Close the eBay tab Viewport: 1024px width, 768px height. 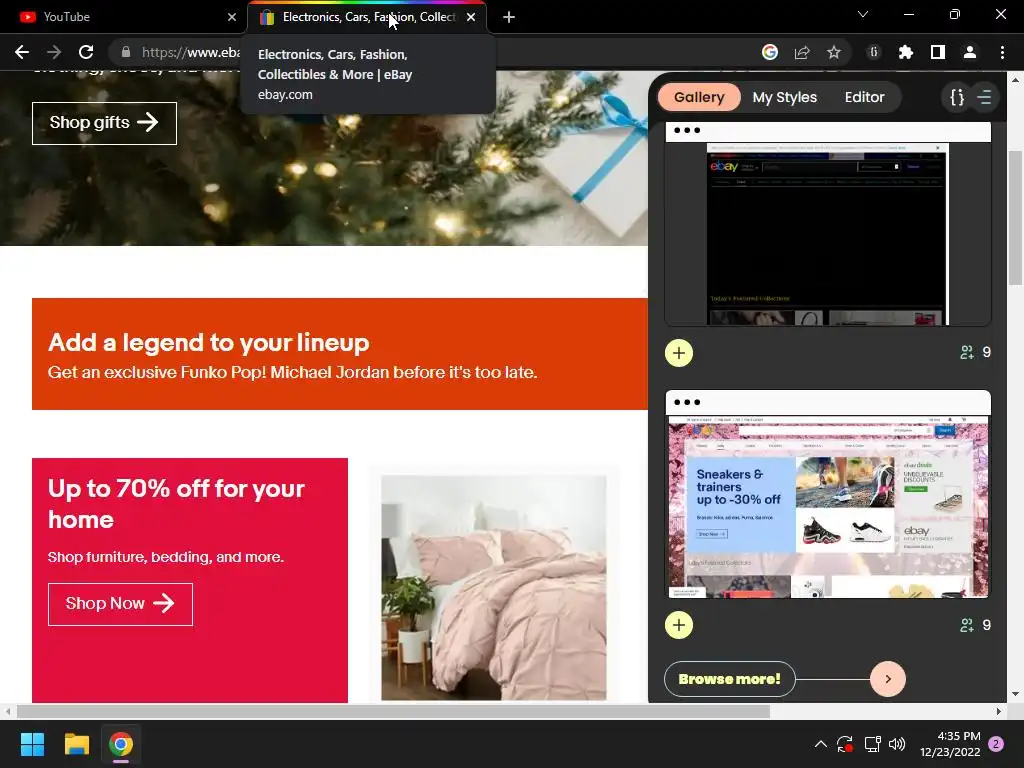pyautogui.click(x=471, y=17)
